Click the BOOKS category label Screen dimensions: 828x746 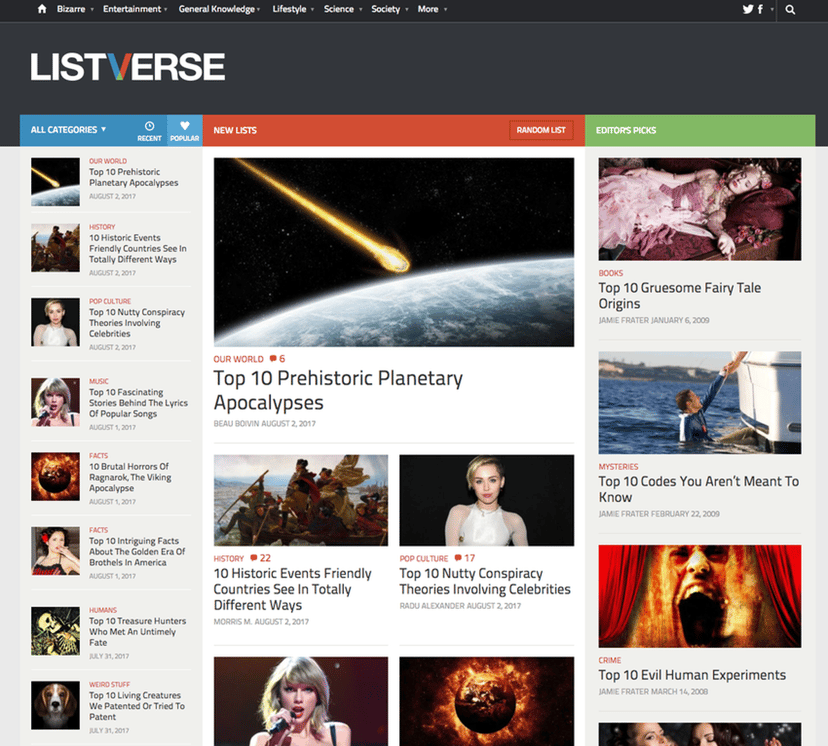tap(610, 273)
